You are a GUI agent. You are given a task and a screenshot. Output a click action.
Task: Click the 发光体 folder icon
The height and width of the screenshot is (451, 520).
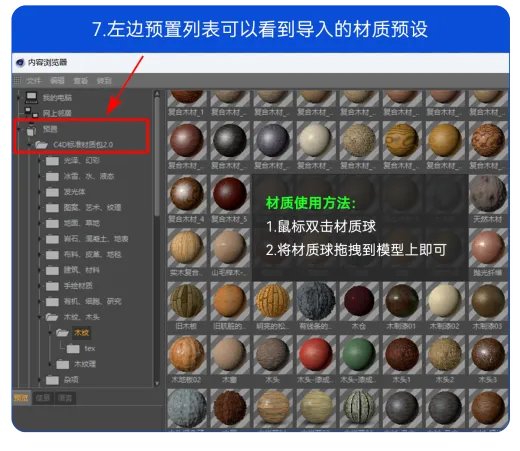[52, 192]
